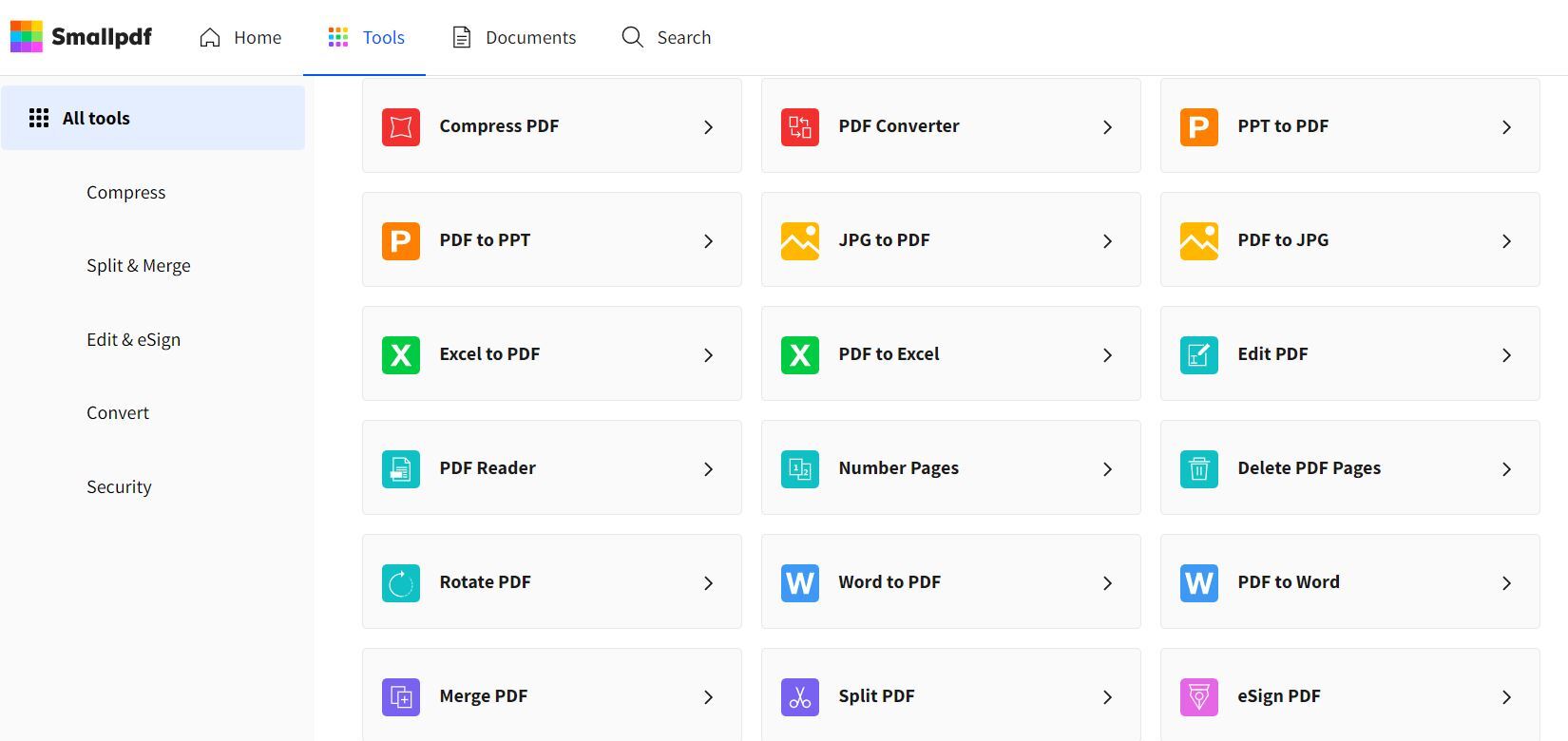Click the red Compress PDF icon

(401, 126)
